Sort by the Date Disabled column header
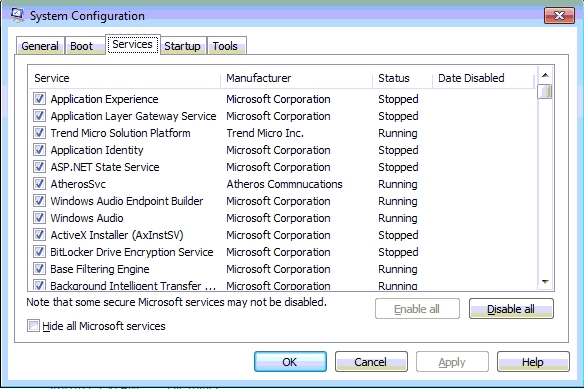 (x=483, y=78)
